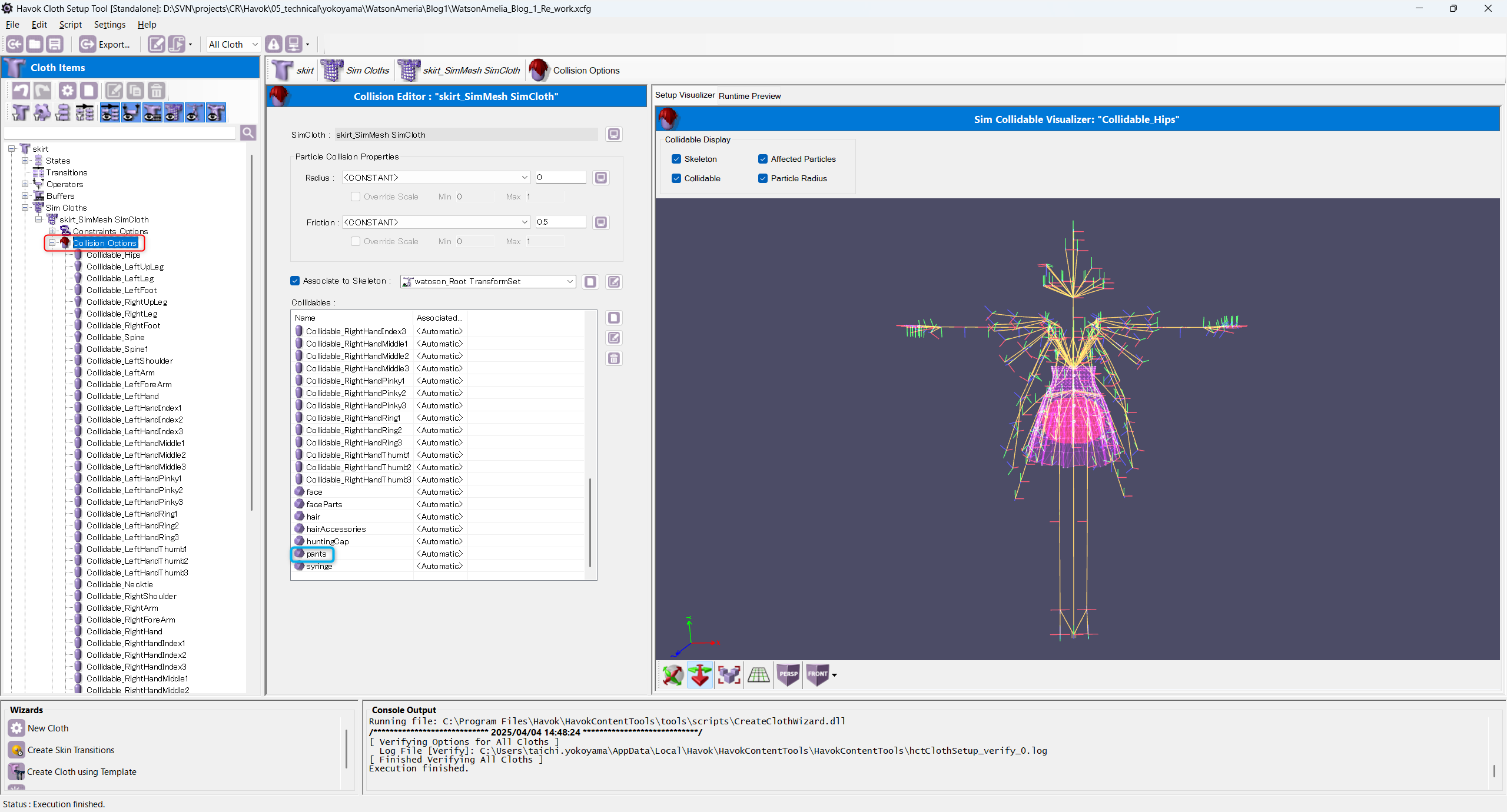Select Collidable_Hips in the tree
Viewport: 1507px width, 812px height.
(x=114, y=255)
